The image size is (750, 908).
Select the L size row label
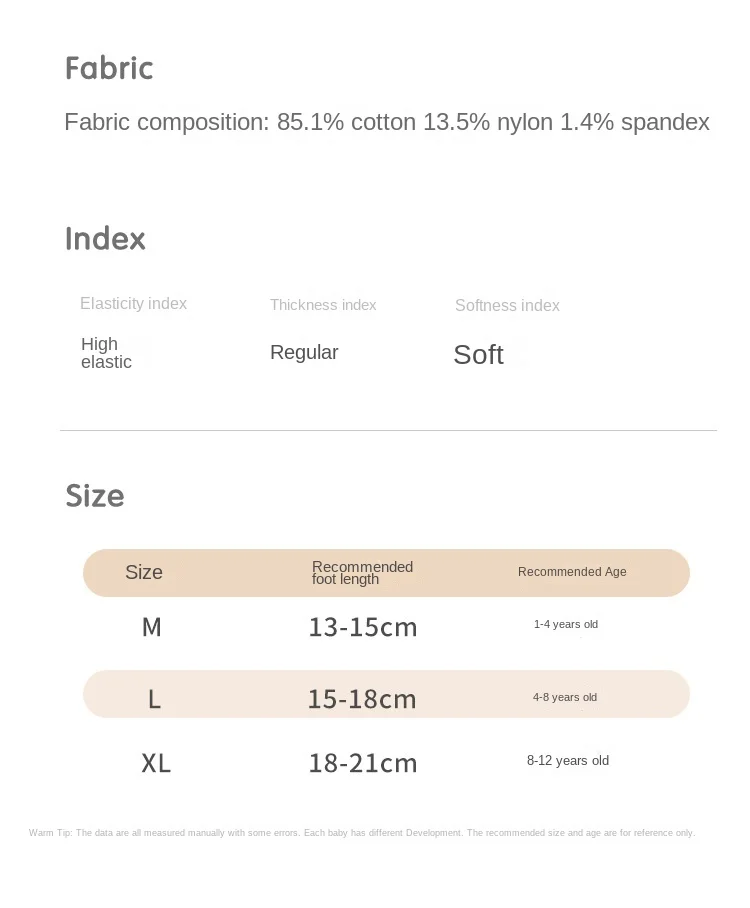pyautogui.click(x=154, y=699)
